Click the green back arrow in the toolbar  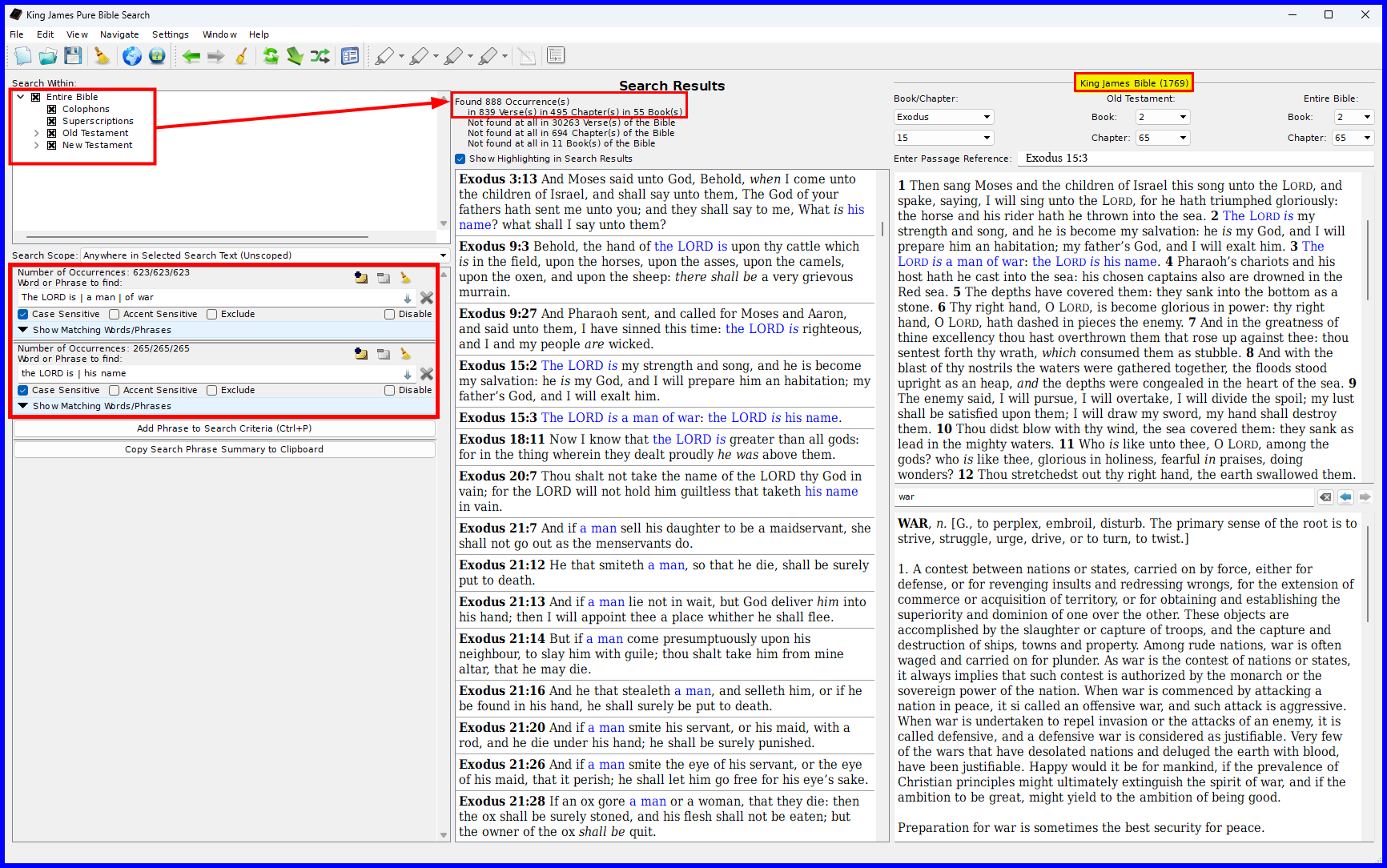pyautogui.click(x=191, y=56)
